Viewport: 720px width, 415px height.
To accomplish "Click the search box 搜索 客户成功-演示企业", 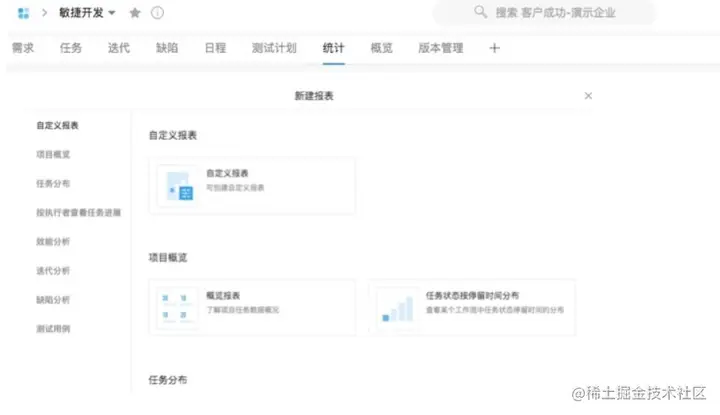I will point(545,12).
